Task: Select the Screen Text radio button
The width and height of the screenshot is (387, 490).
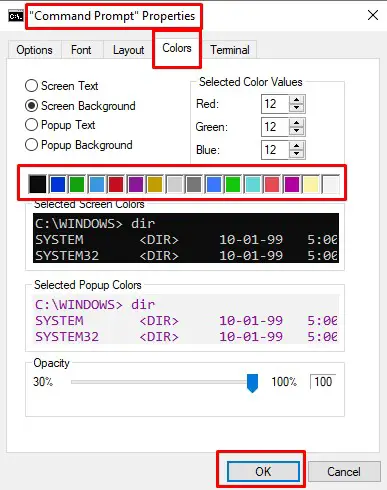Action: pos(31,86)
